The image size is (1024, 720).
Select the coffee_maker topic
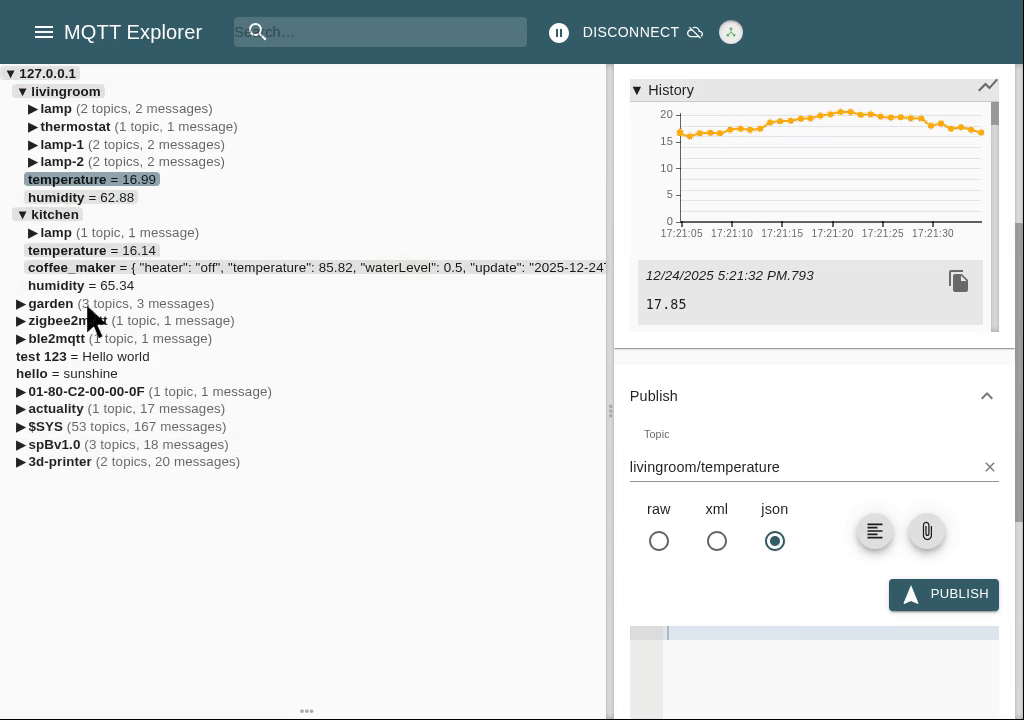tap(72, 268)
